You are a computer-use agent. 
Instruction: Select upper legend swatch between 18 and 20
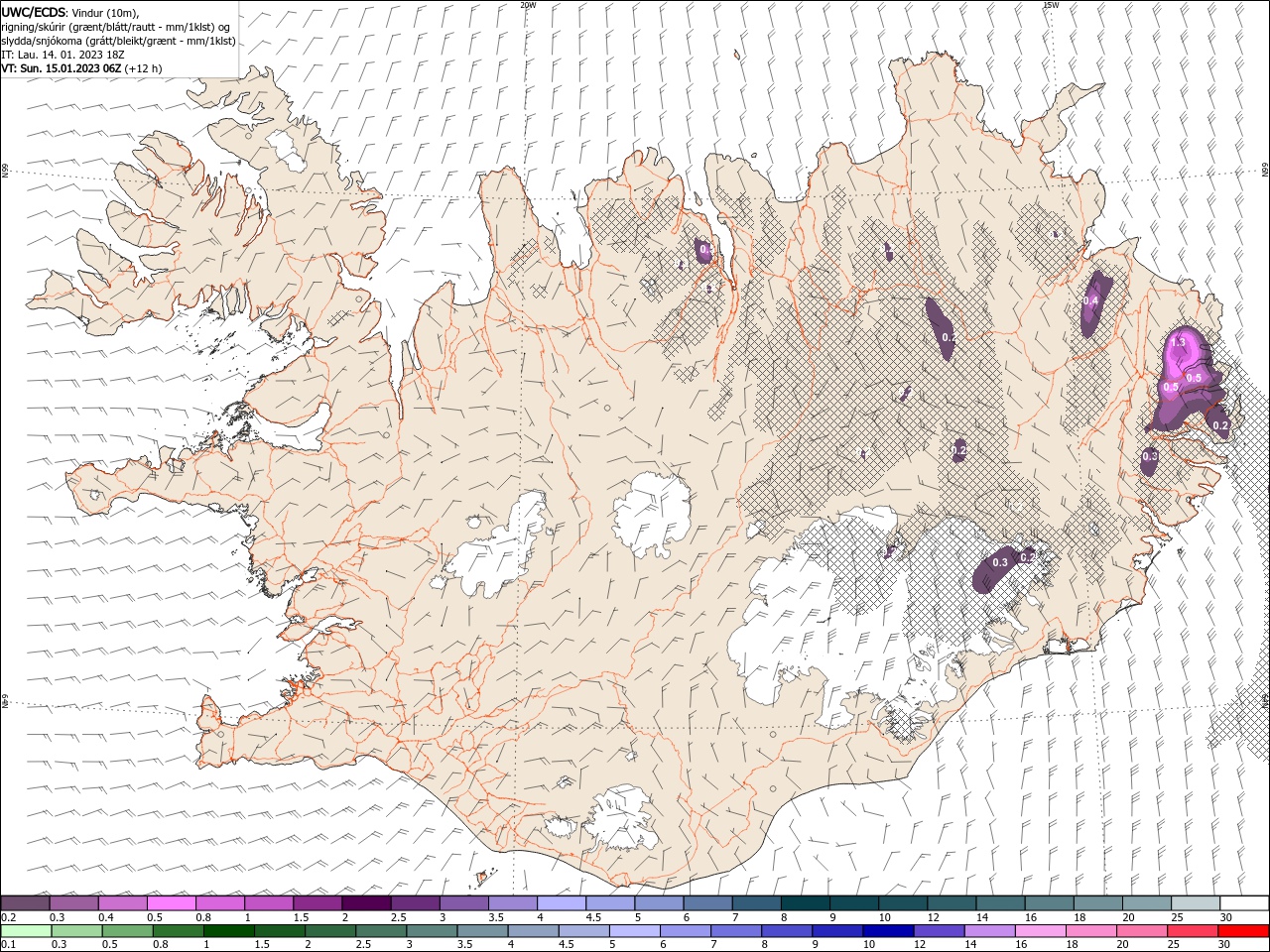(x=1097, y=902)
